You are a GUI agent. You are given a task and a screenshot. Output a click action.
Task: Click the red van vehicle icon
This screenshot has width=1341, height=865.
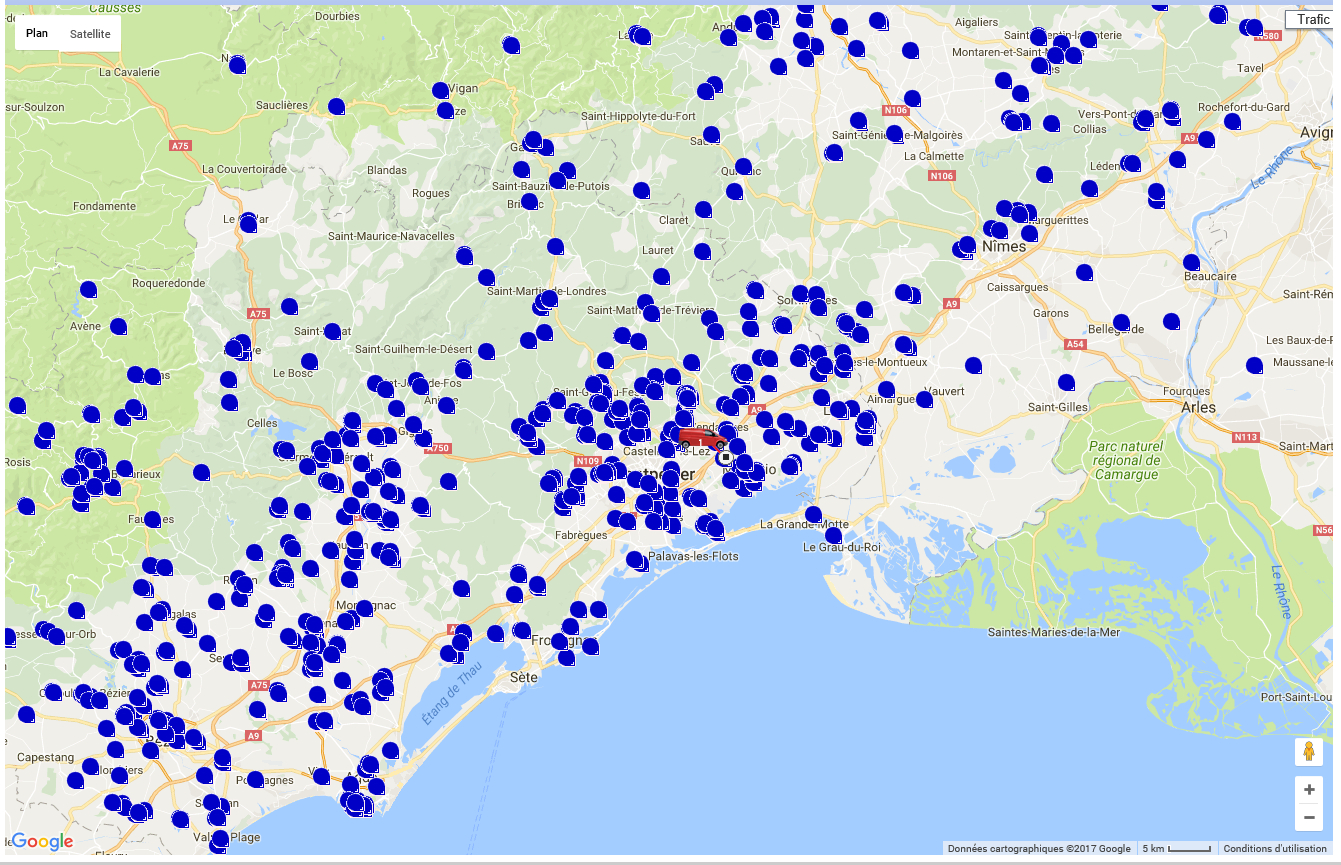click(703, 438)
